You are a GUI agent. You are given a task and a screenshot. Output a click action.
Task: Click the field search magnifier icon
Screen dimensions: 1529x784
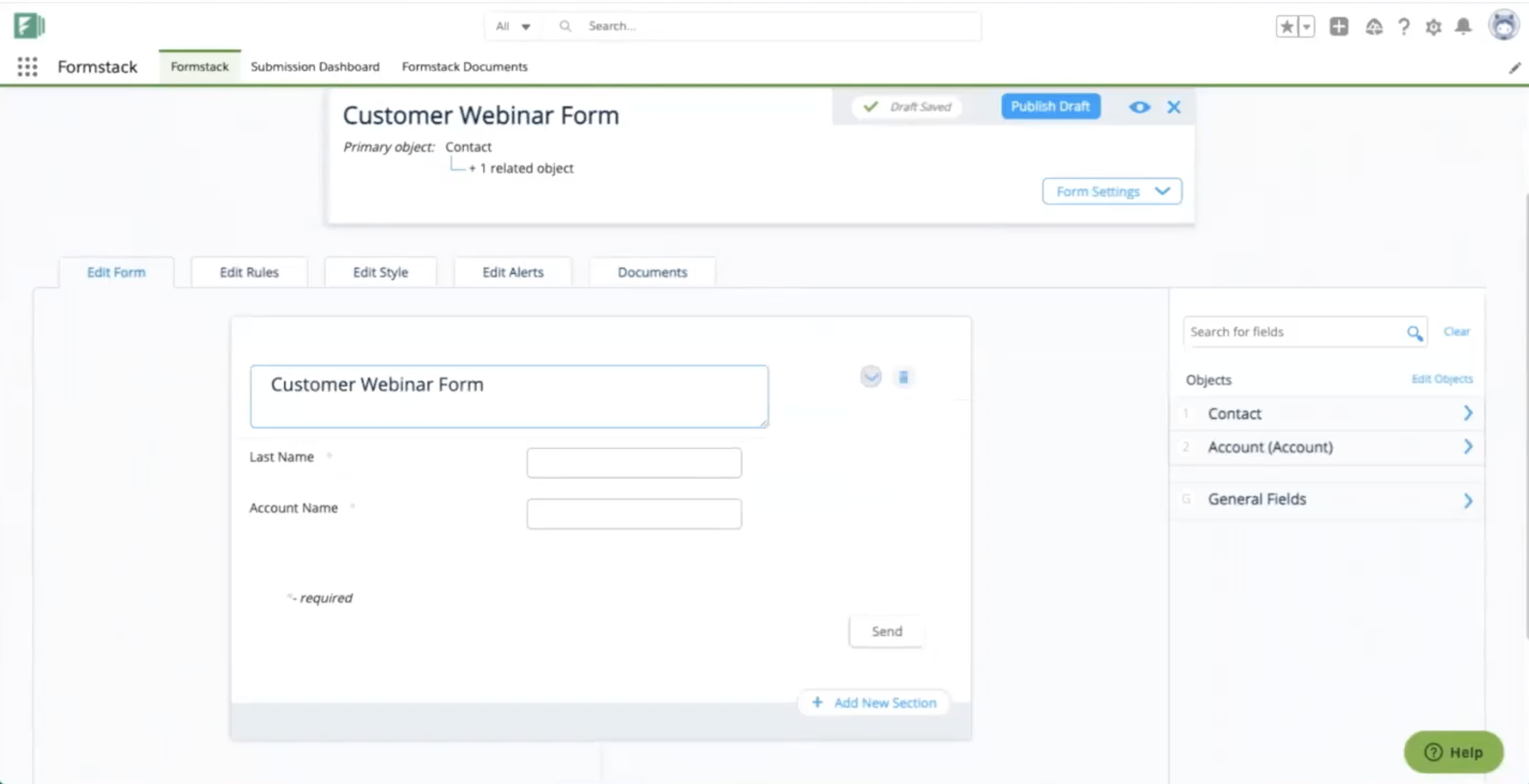[x=1414, y=333]
